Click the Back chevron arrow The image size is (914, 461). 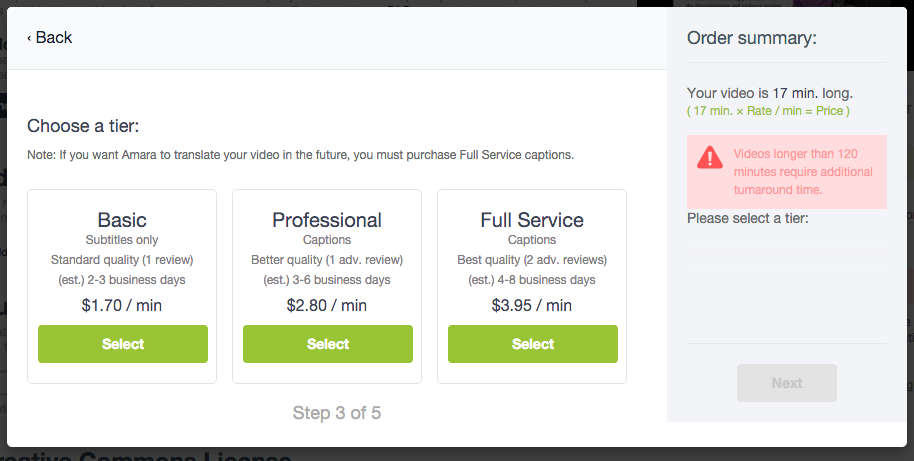pyautogui.click(x=29, y=38)
